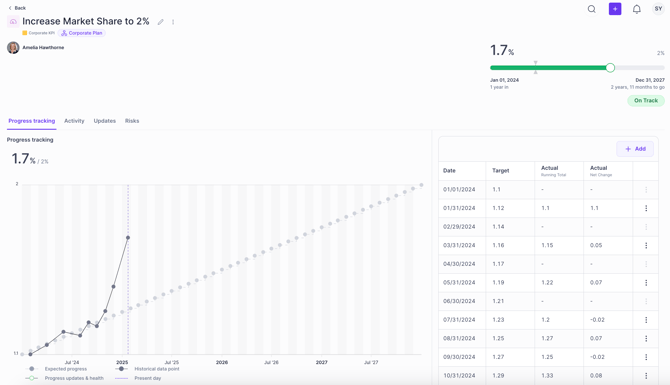Switch to the Risks tab

coord(132,121)
